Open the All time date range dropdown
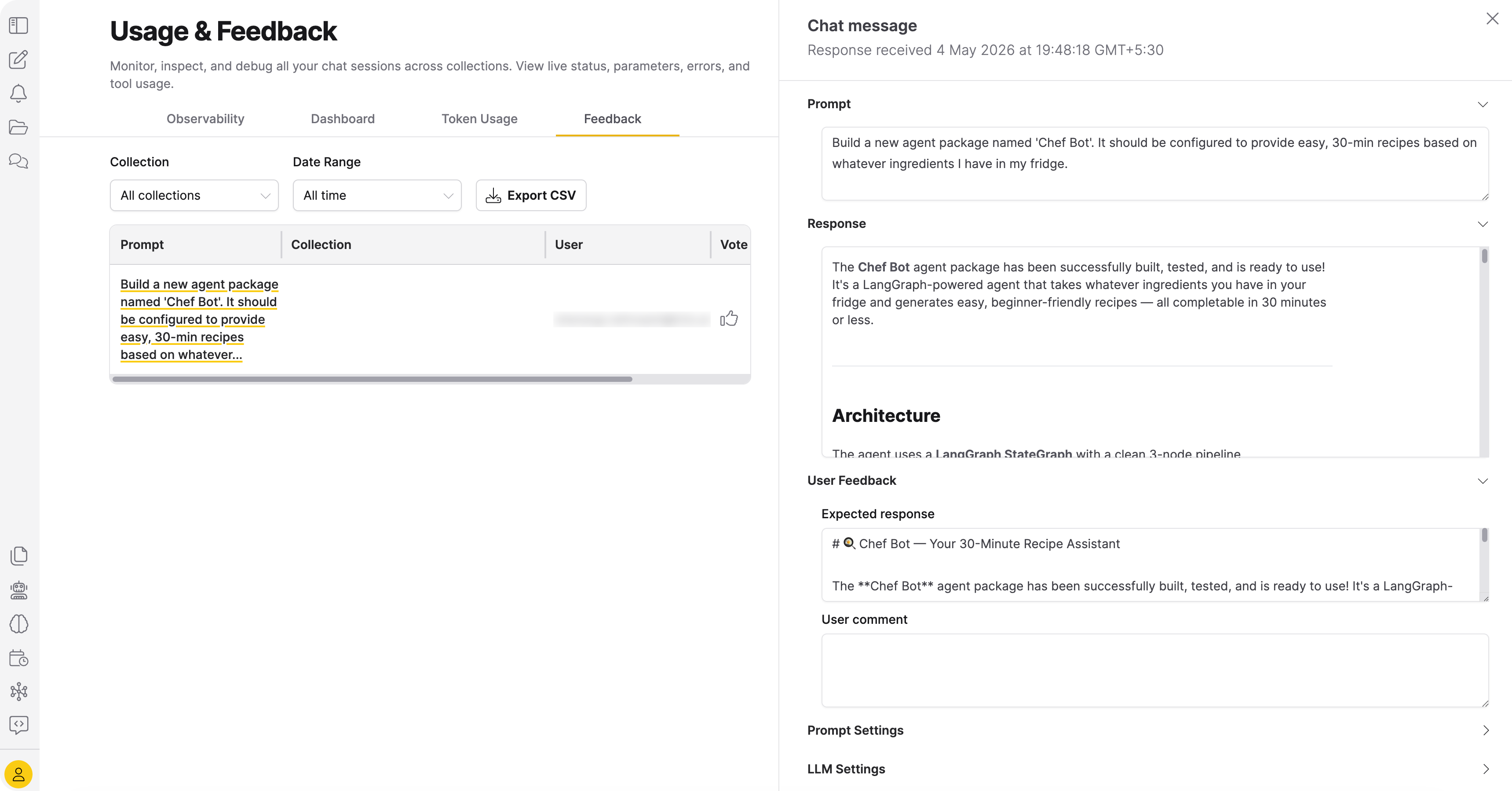 point(377,195)
